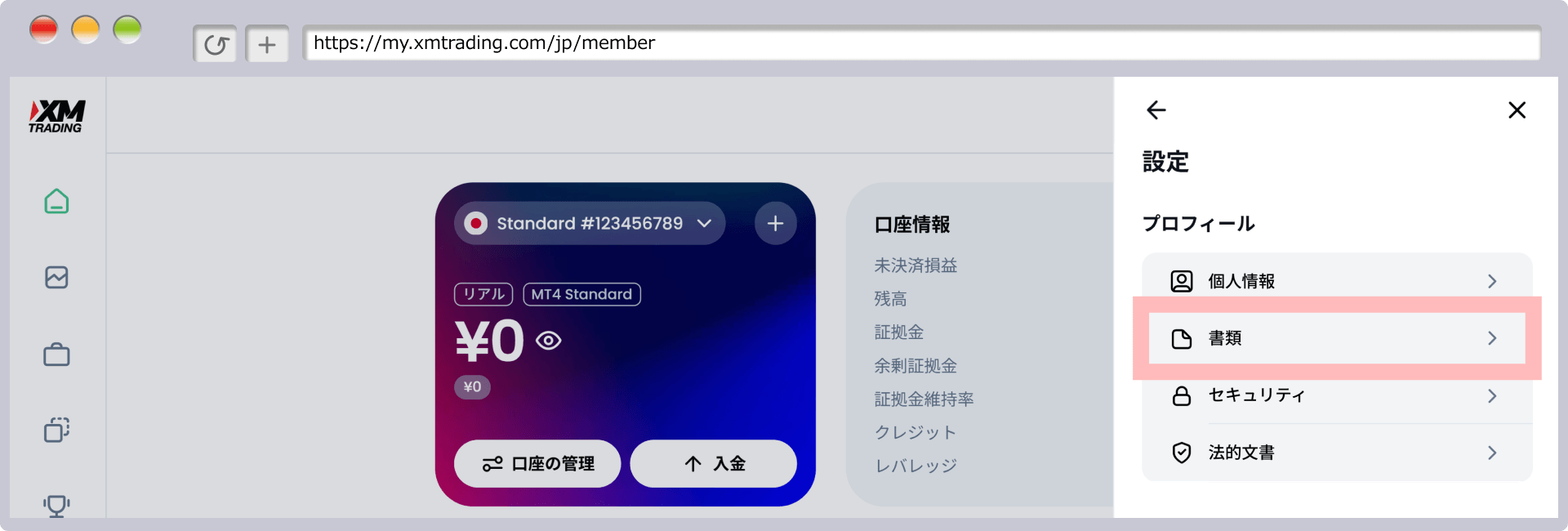Screen dimensions: 1568x531
Task: Go back with the settings arrow
Action: pyautogui.click(x=1156, y=110)
